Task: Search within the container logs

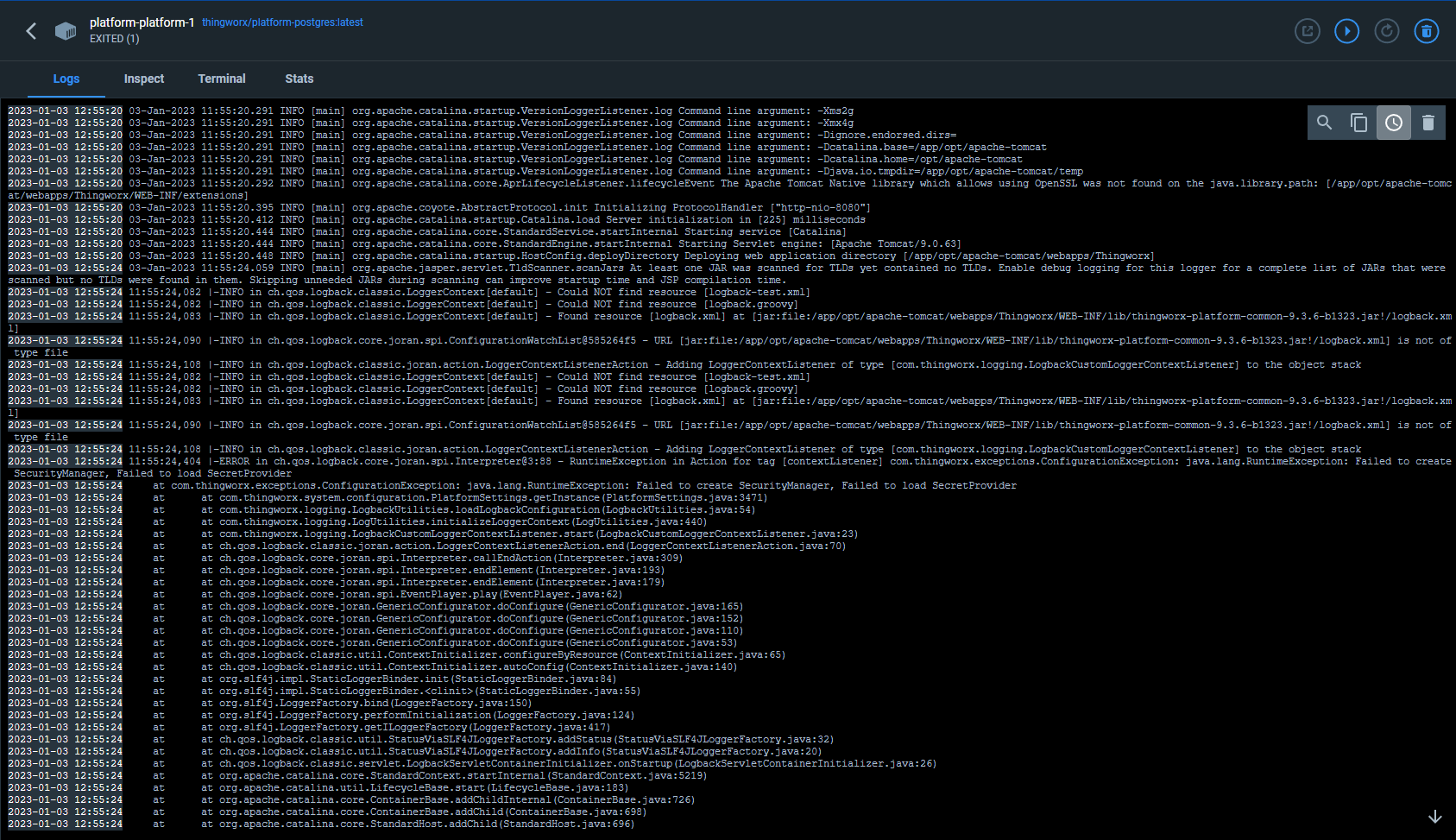Action: tap(1324, 123)
